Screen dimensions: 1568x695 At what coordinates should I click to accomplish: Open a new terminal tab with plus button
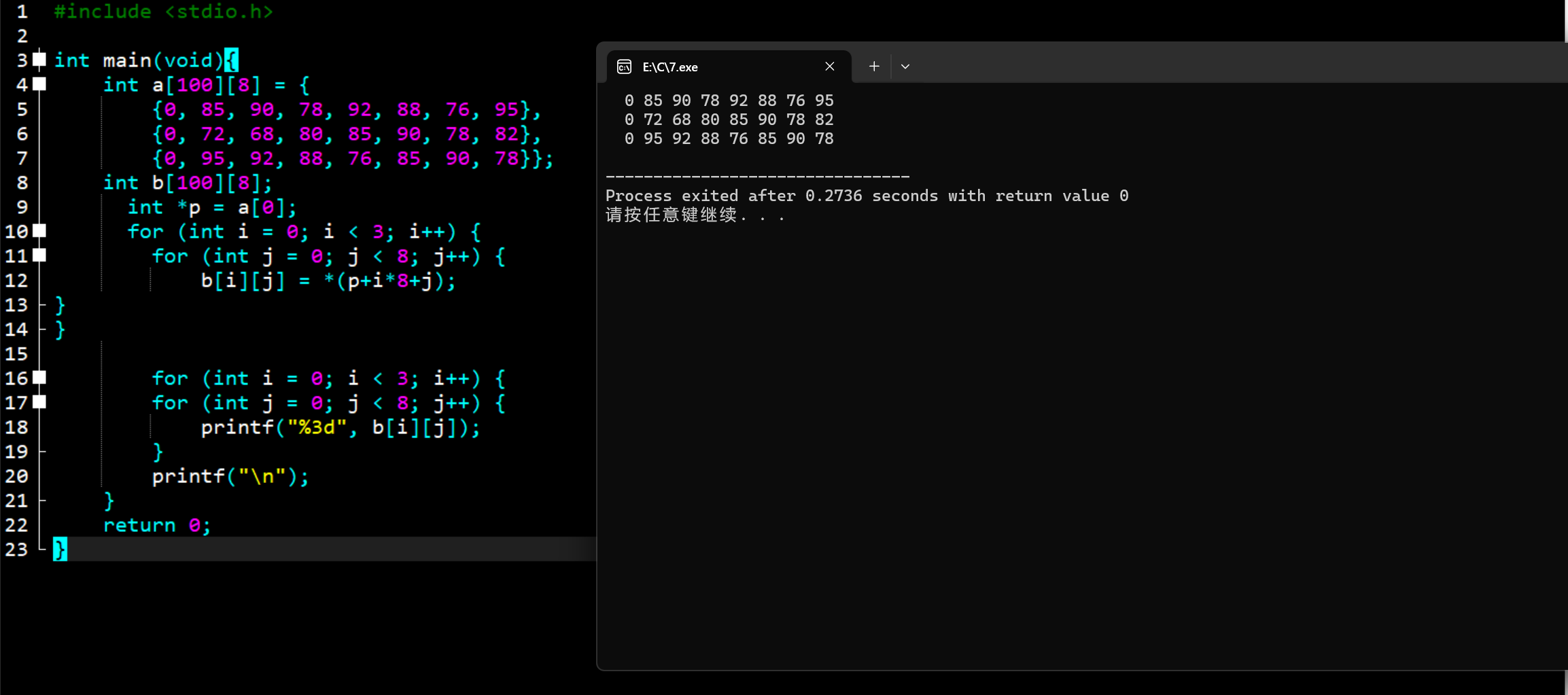(x=874, y=67)
